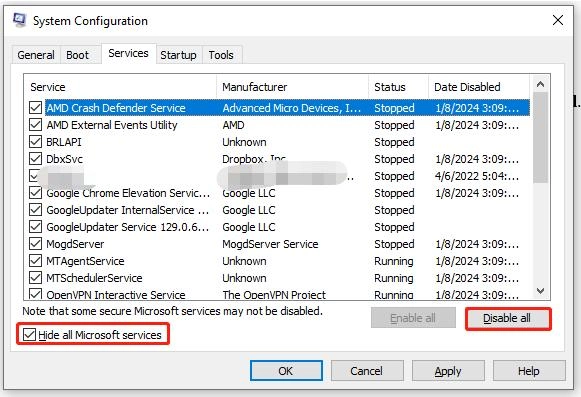Image resolution: width=581 pixels, height=397 pixels.
Task: Select Google Chrome Elevation Service name
Action: (x=128, y=193)
